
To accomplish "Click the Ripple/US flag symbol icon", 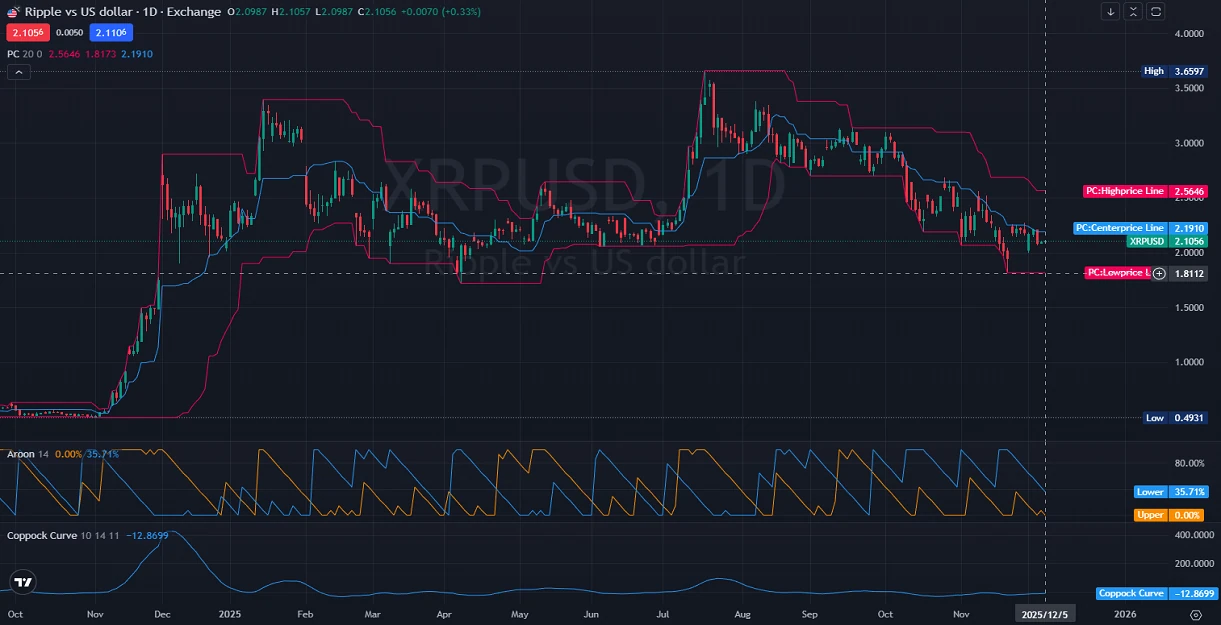I will [x=14, y=12].
